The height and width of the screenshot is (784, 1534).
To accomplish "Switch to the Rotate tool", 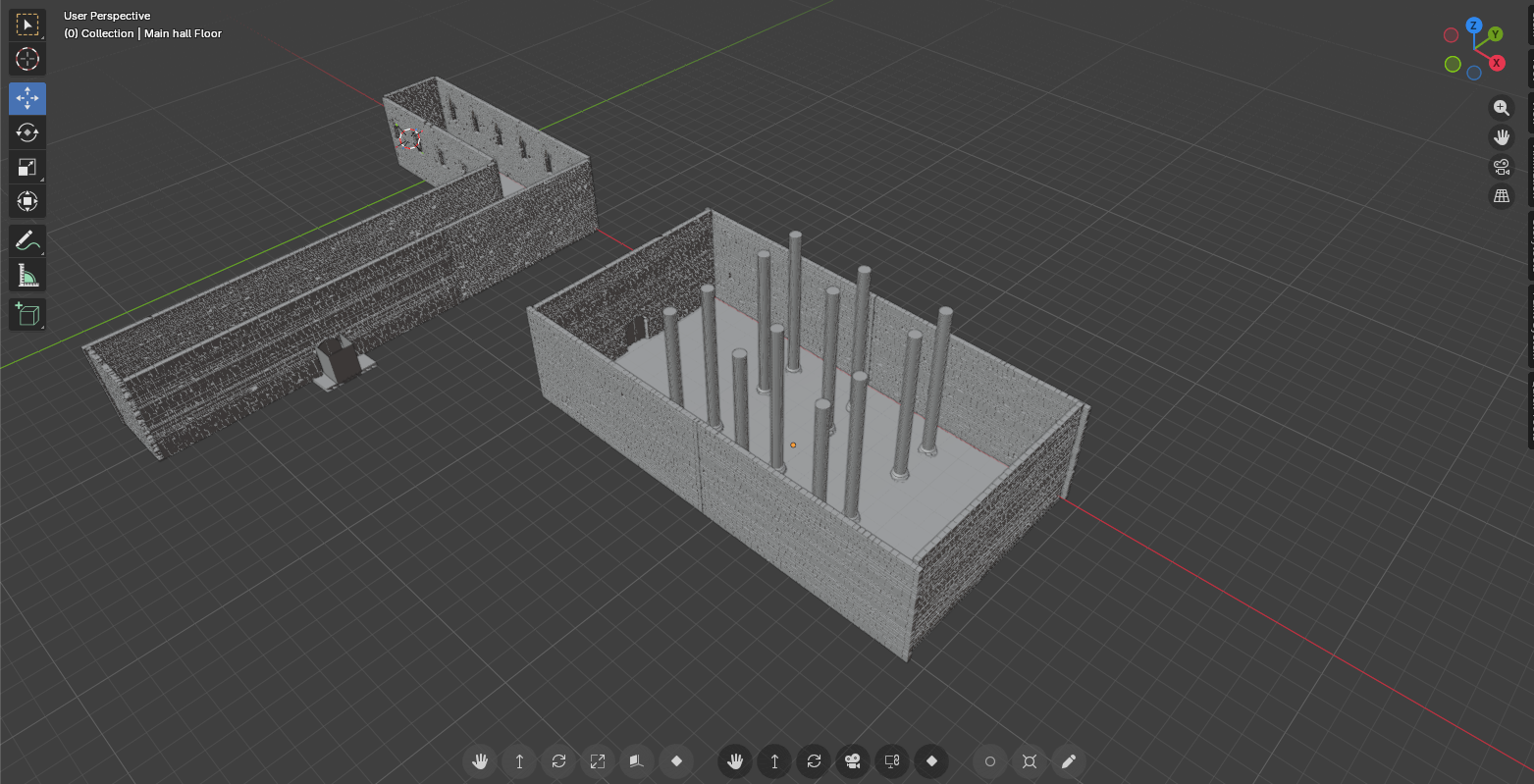I will [x=27, y=132].
